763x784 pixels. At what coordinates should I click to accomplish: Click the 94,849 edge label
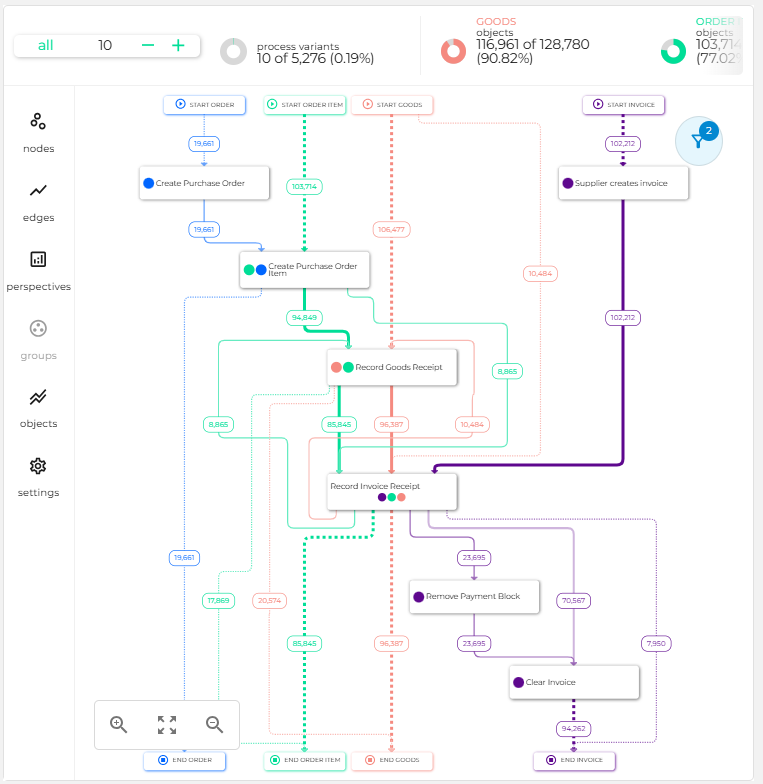click(304, 318)
